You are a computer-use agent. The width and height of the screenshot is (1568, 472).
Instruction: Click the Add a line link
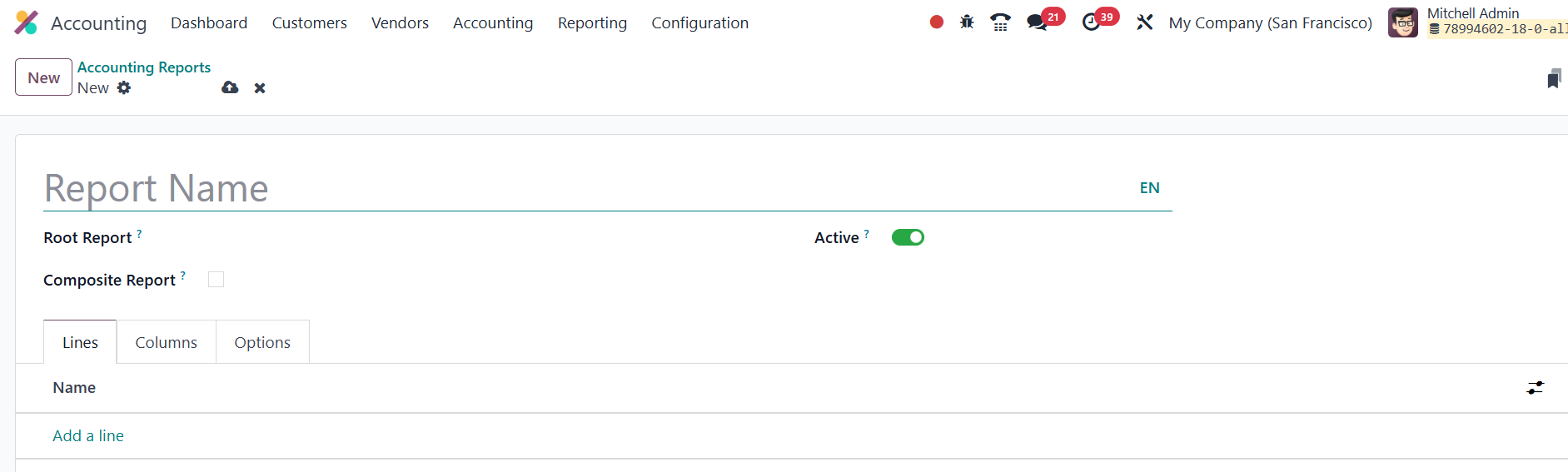[88, 435]
